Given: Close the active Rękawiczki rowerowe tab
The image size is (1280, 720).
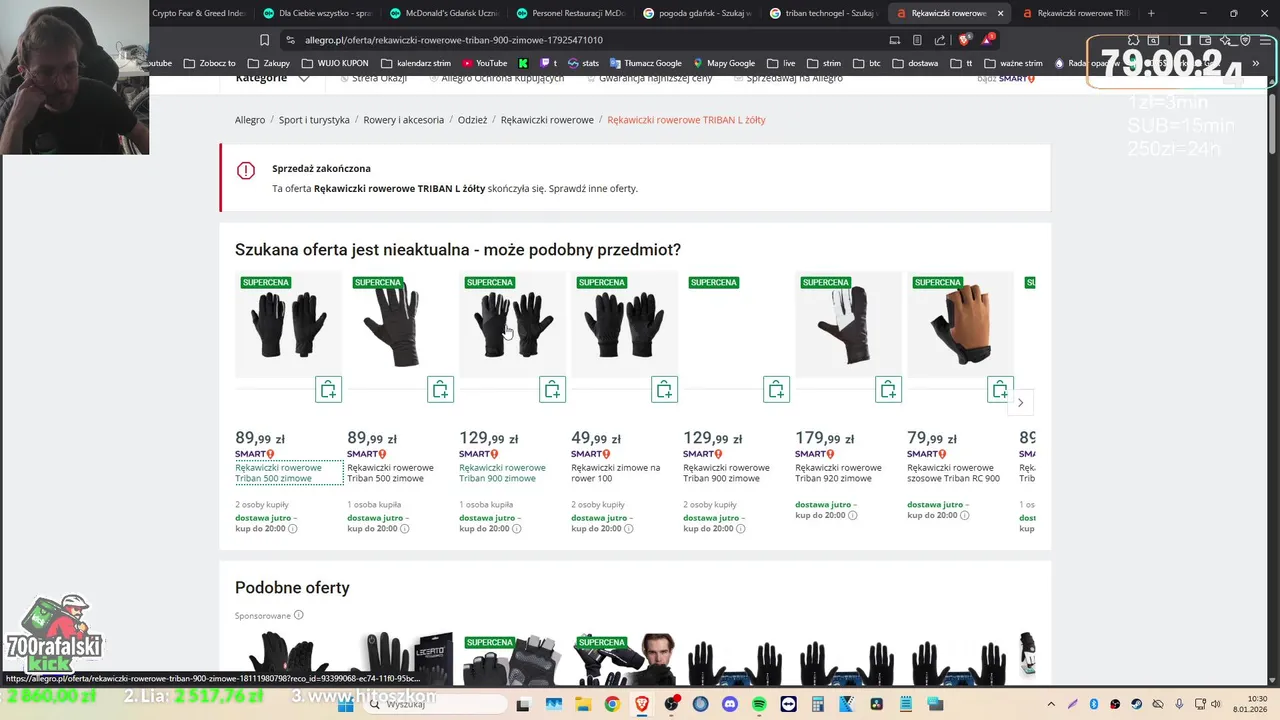Looking at the screenshot, I should coord(1000,13).
